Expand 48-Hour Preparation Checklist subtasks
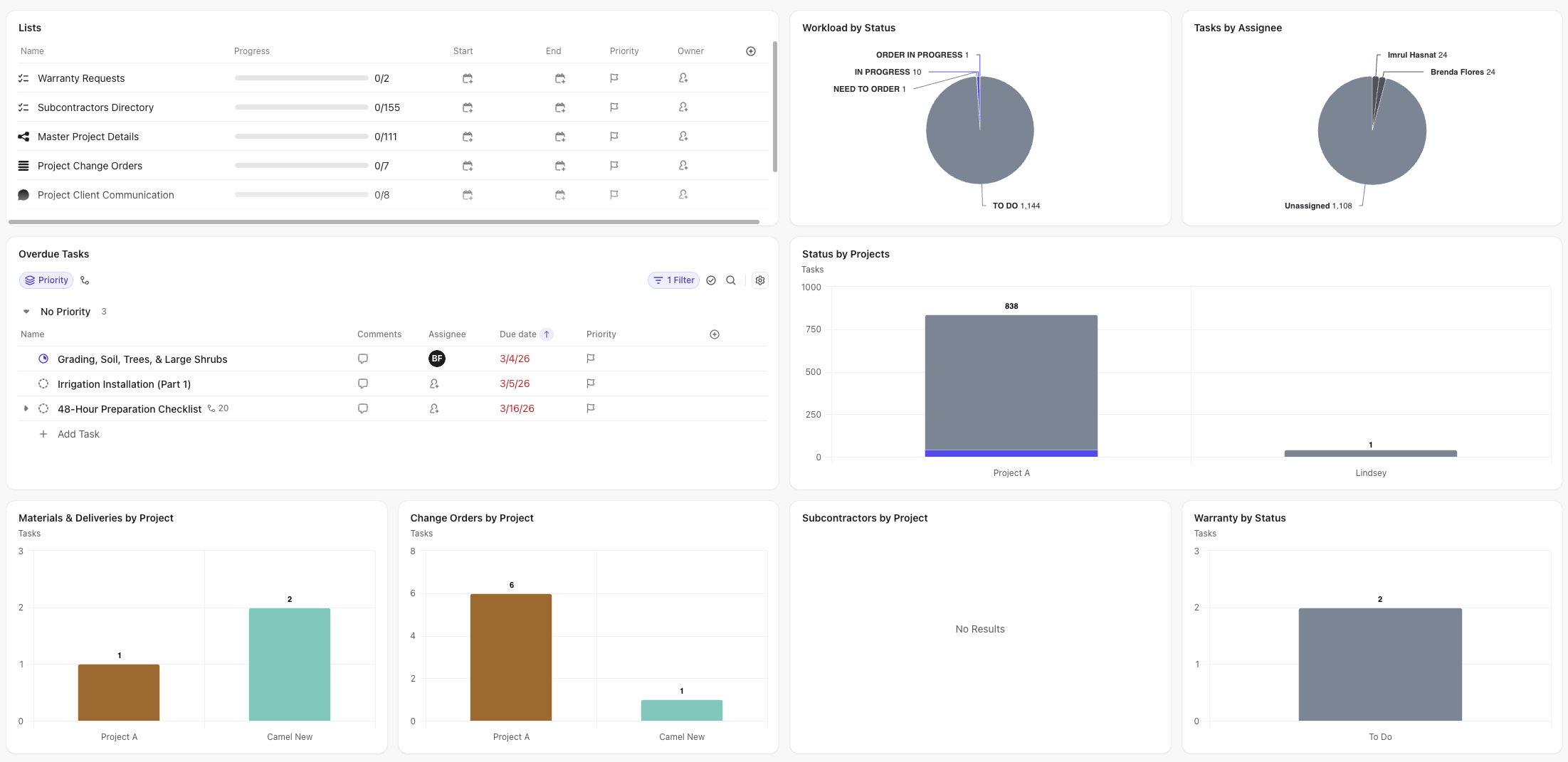Image resolution: width=1568 pixels, height=762 pixels. (26, 408)
